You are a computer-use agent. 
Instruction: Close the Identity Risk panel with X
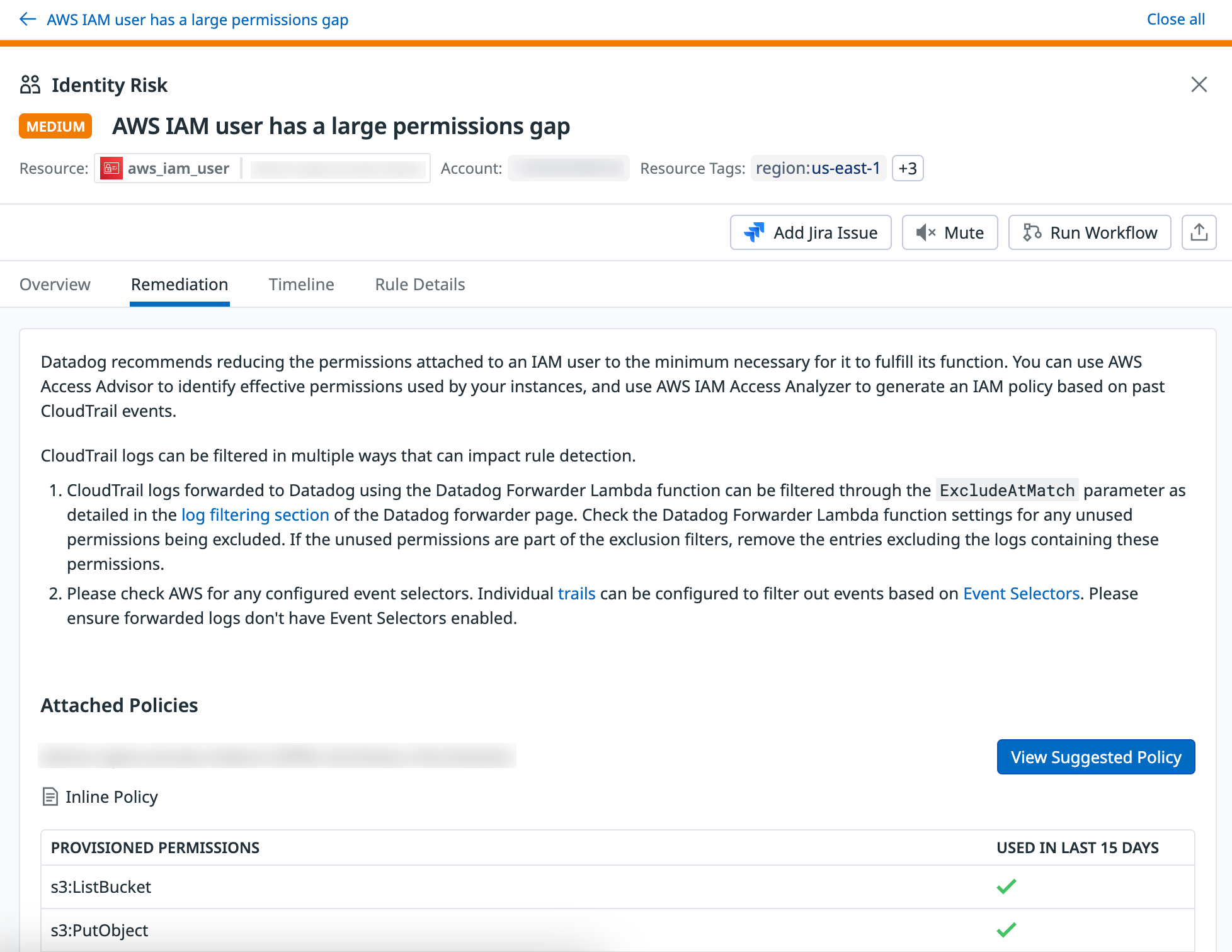(1199, 84)
